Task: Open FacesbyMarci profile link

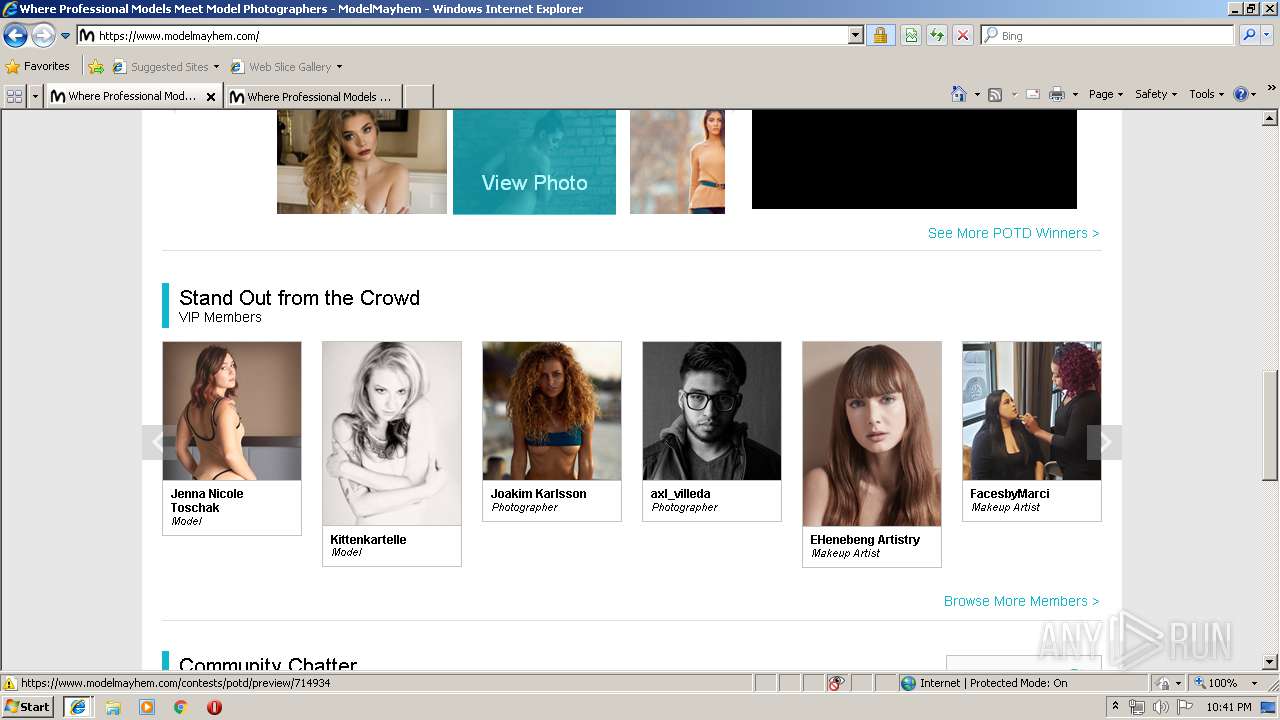Action: (x=1009, y=493)
